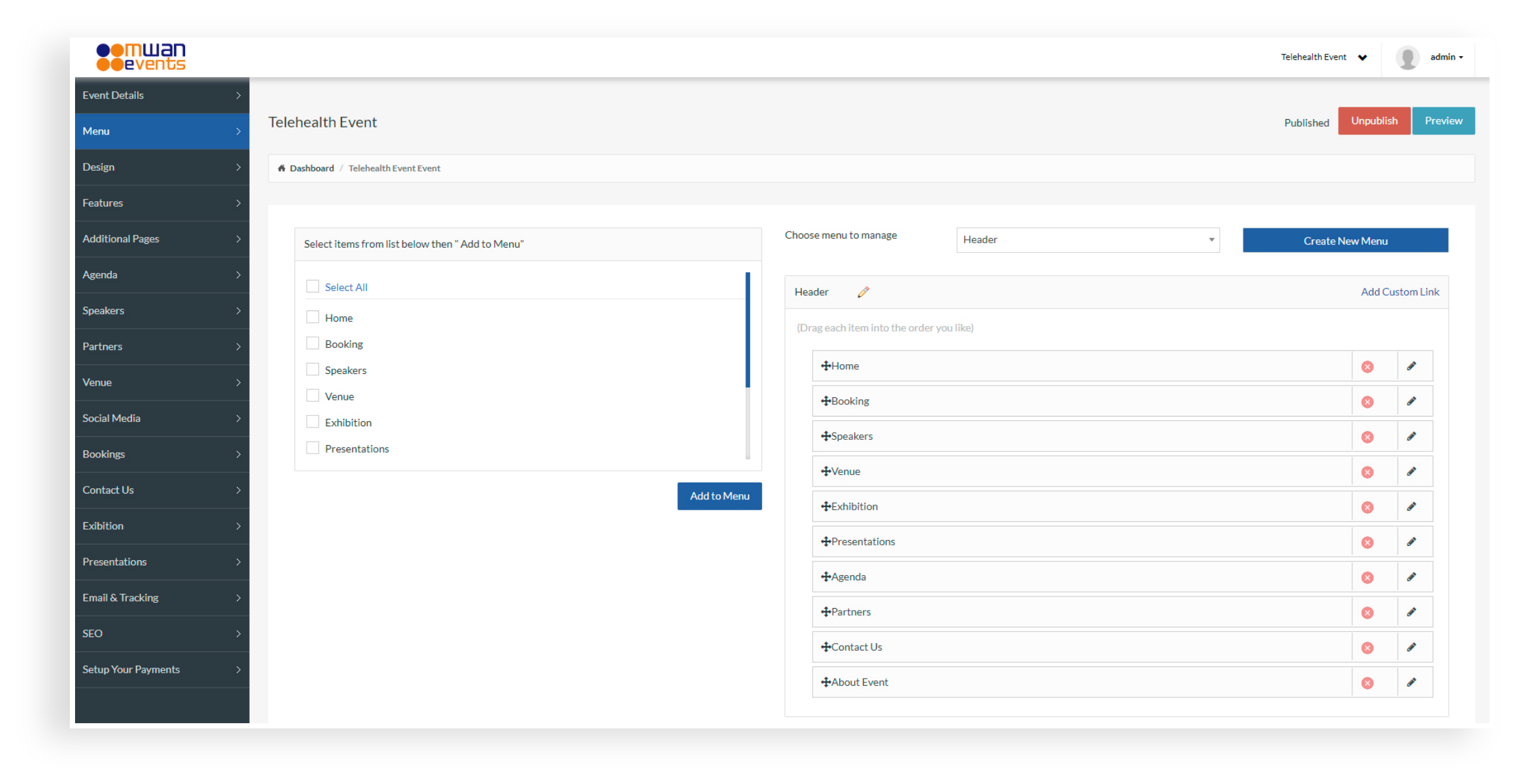Remove the Home item from menu
The image size is (1518, 784).
[x=1367, y=367]
